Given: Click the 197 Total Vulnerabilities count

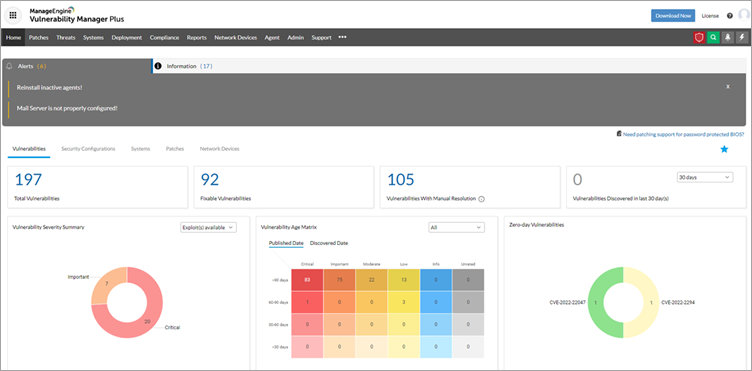Looking at the screenshot, I should (28, 179).
